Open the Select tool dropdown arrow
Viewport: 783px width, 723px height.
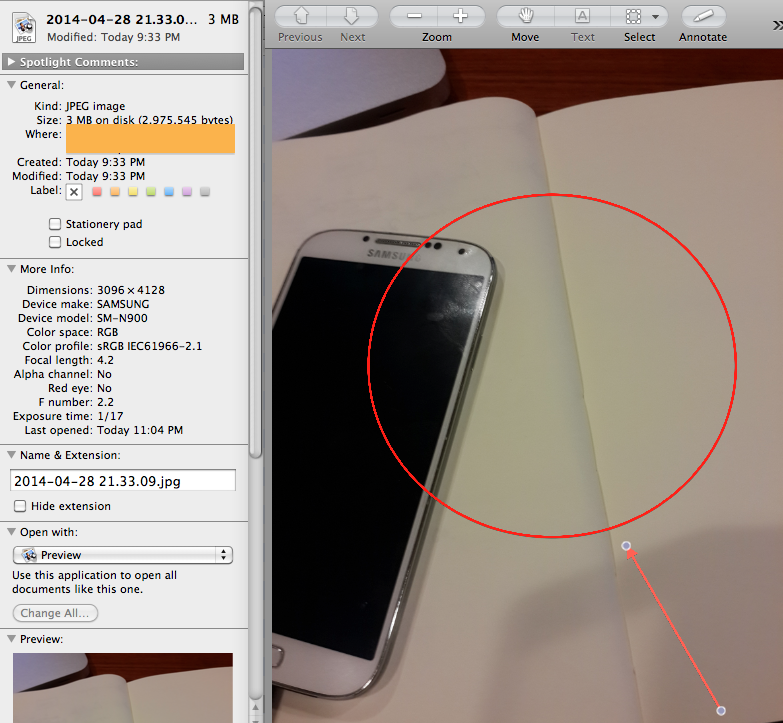656,17
